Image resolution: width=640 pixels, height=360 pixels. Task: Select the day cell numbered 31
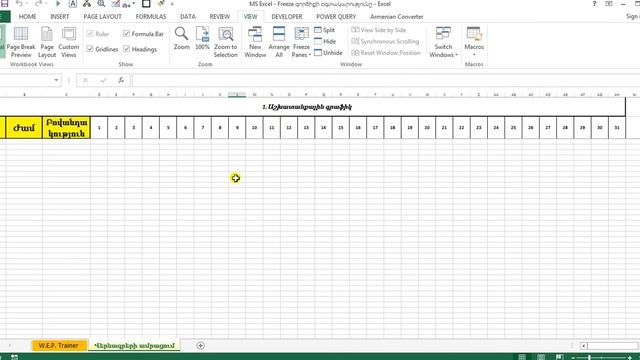(617, 128)
